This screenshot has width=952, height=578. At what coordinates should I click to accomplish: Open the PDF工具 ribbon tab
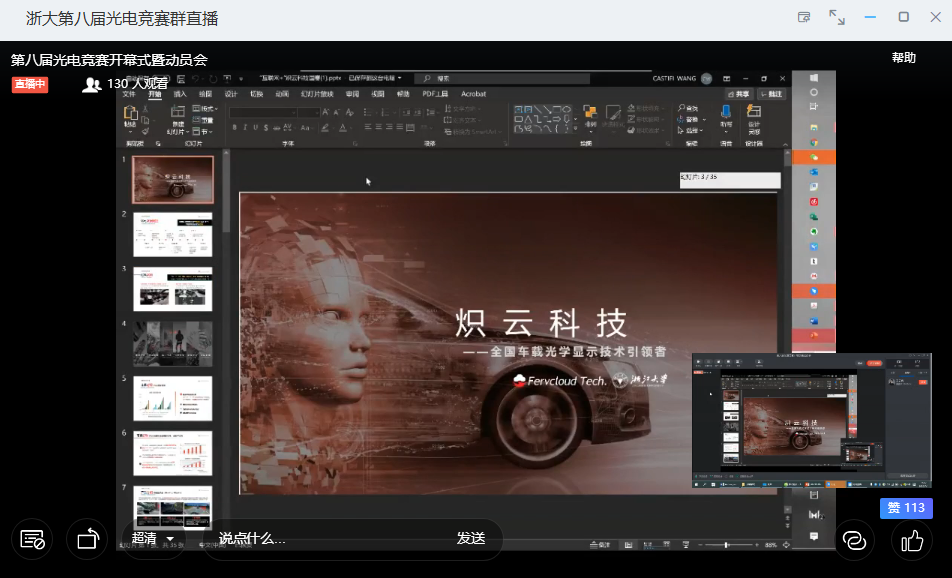tap(435, 94)
